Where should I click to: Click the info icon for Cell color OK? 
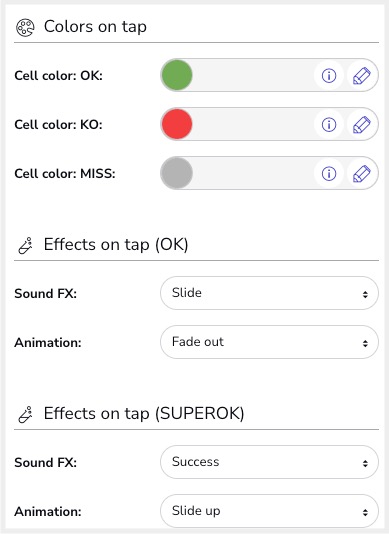329,75
